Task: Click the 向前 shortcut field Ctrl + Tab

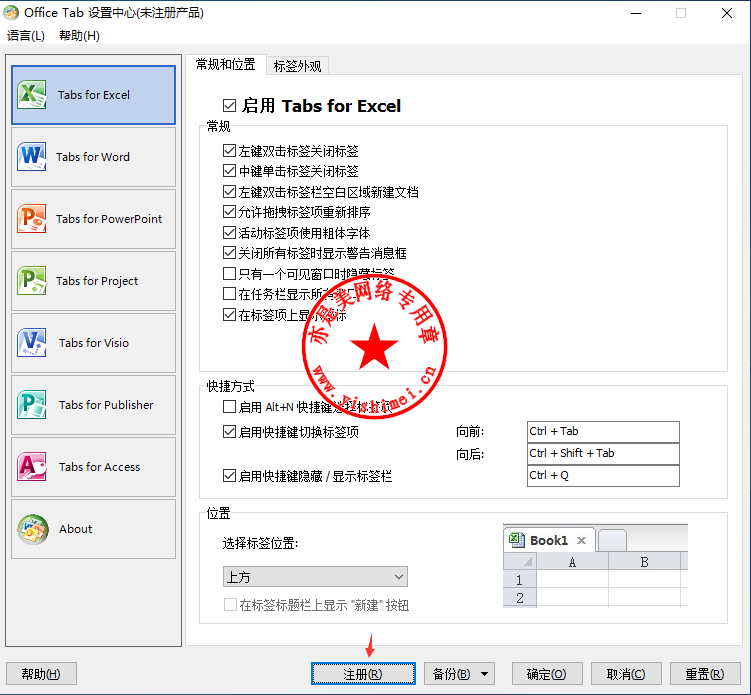Action: (x=603, y=432)
